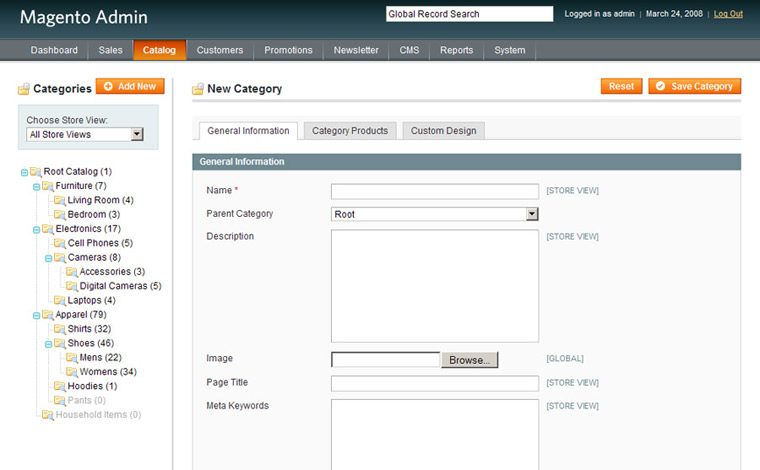
Task: Select the Hoodies (1) category
Action: pos(92,386)
